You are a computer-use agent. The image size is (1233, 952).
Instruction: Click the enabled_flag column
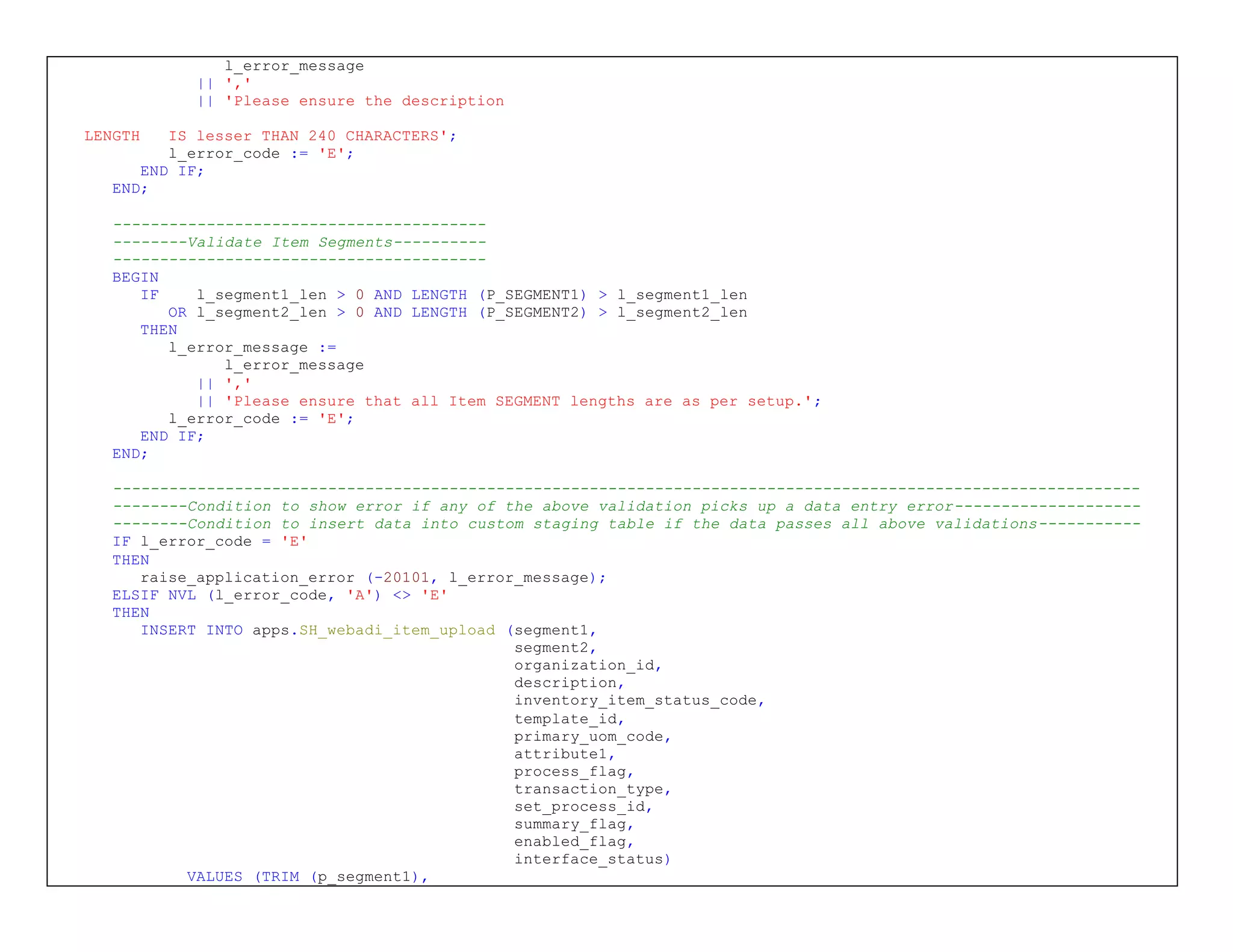[x=570, y=841]
